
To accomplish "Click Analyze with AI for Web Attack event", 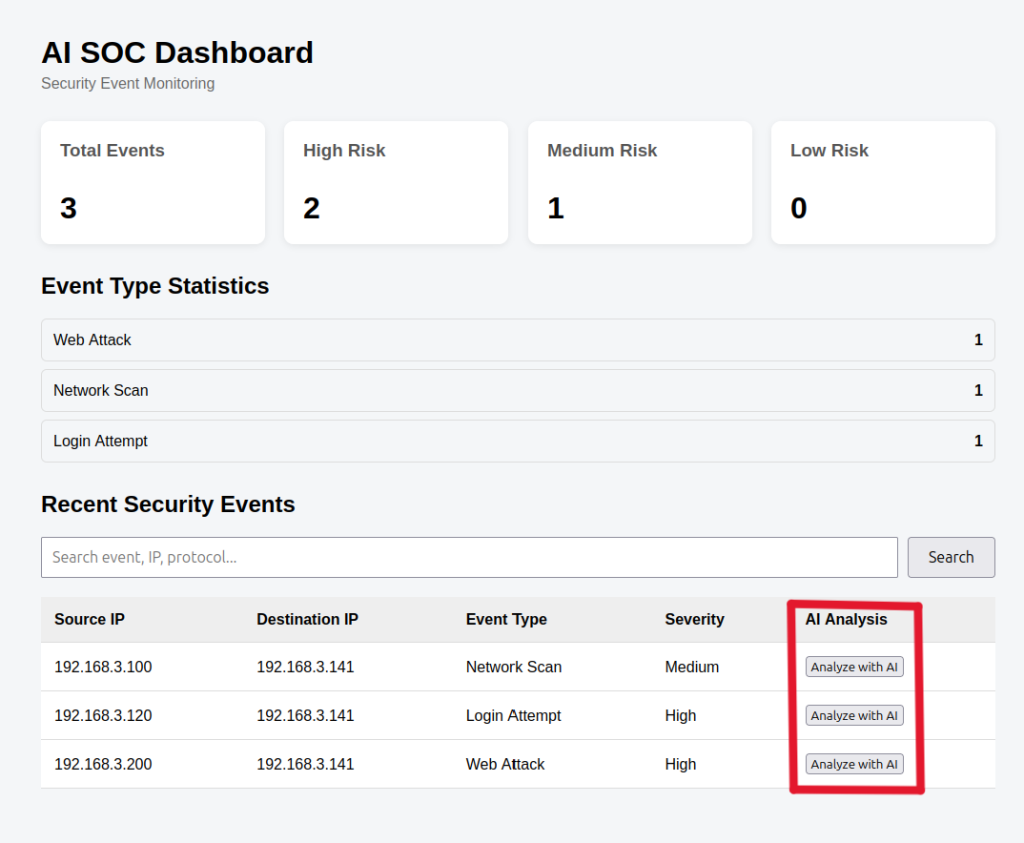I will click(x=854, y=764).
